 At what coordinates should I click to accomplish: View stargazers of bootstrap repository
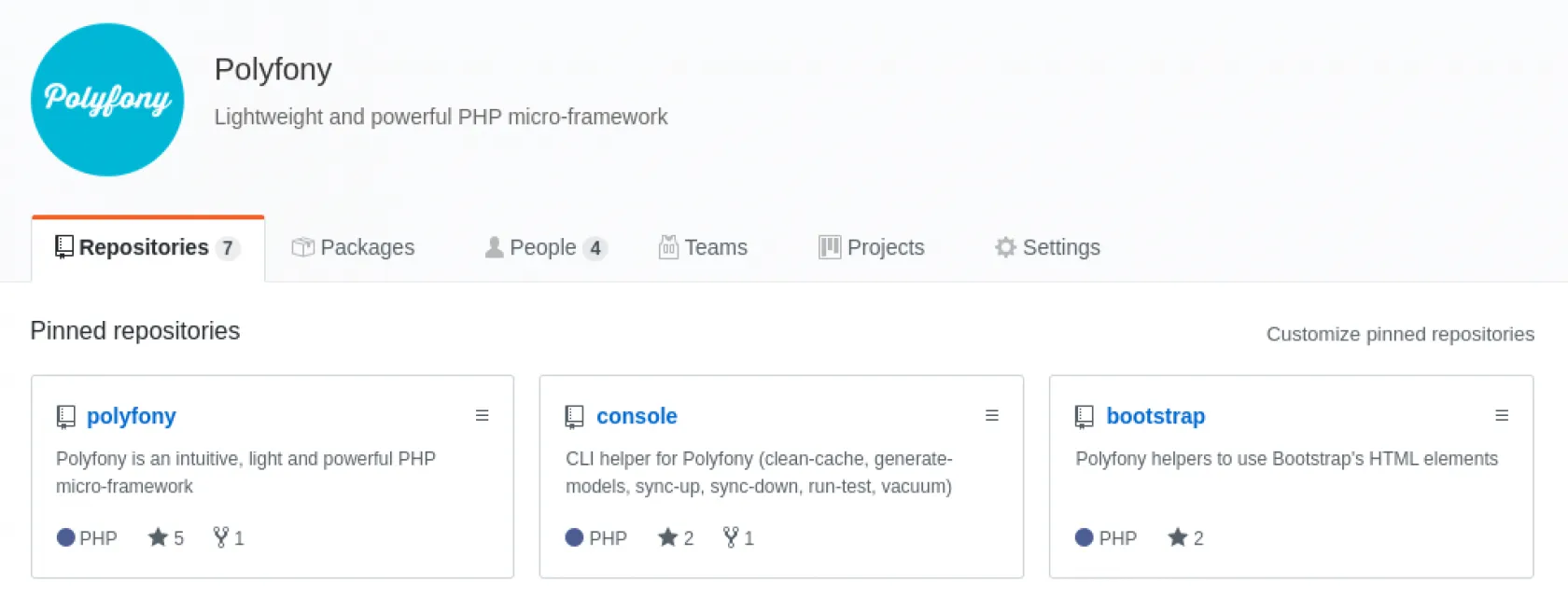tap(1185, 538)
